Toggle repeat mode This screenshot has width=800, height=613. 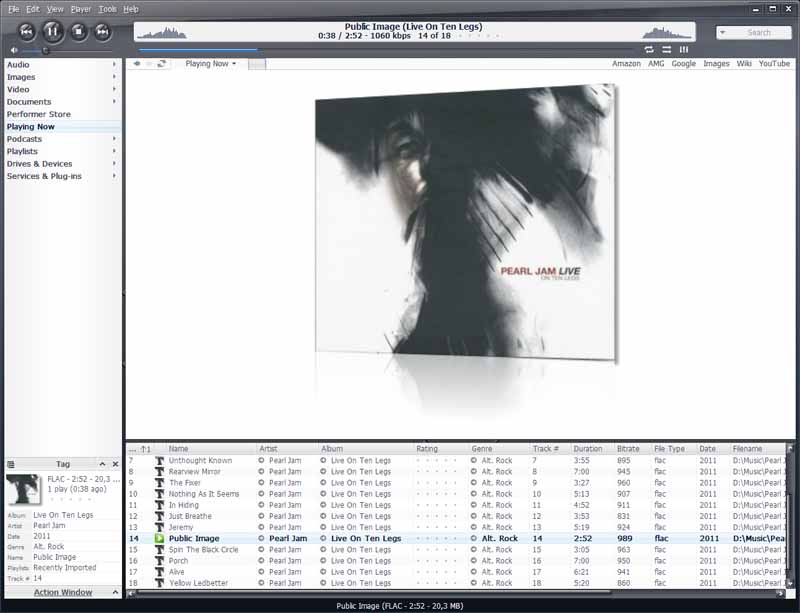pos(649,50)
